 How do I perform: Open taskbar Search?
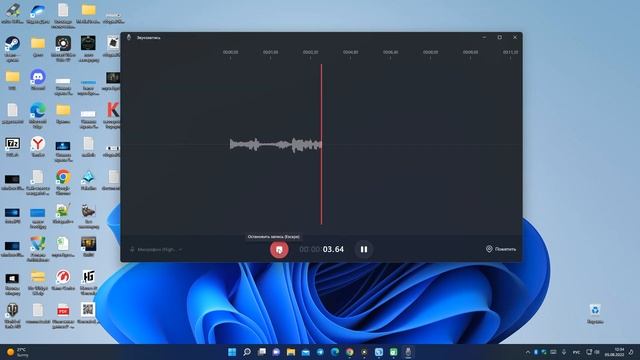247,352
